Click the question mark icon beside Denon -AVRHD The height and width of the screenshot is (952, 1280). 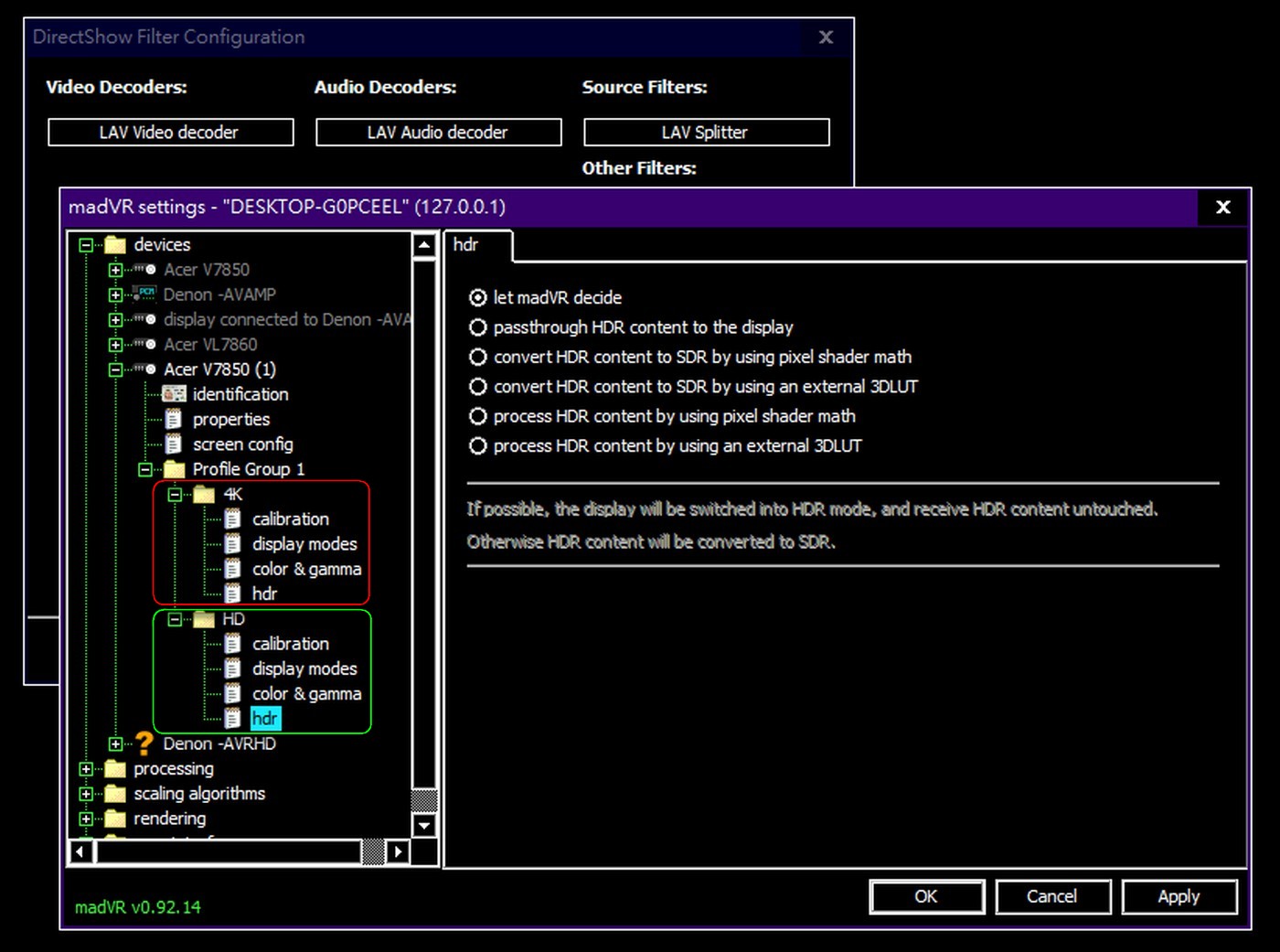(x=144, y=743)
